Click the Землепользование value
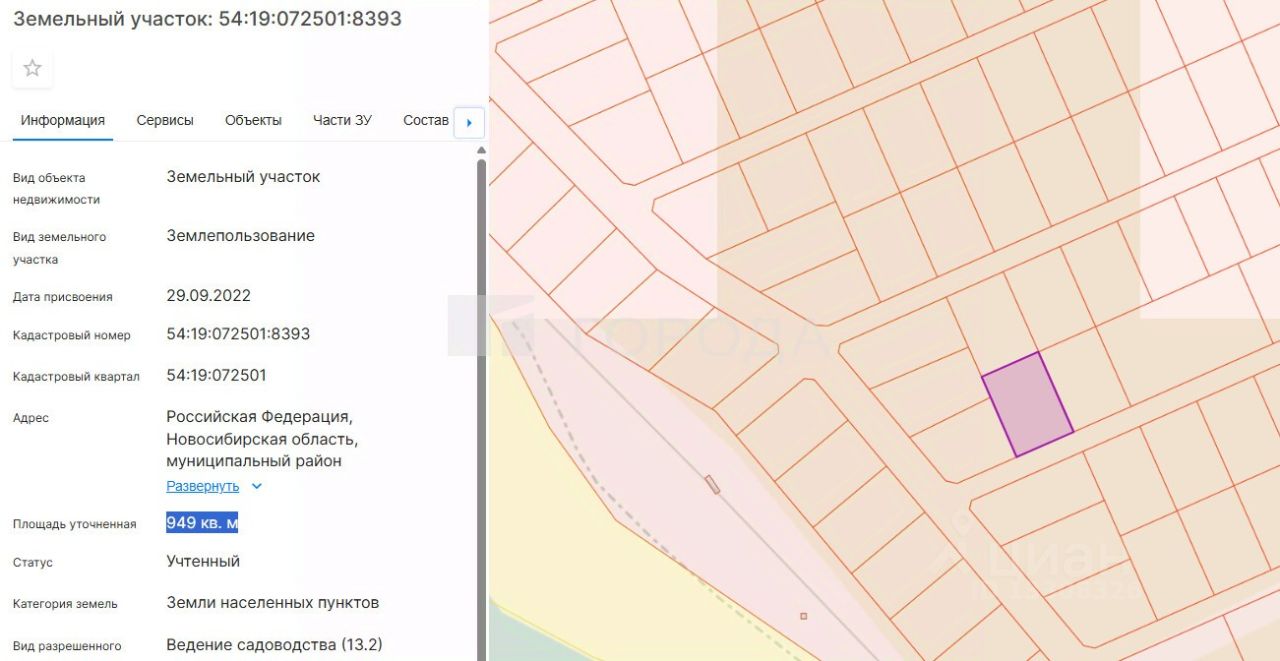This screenshot has width=1280, height=661. click(x=240, y=236)
